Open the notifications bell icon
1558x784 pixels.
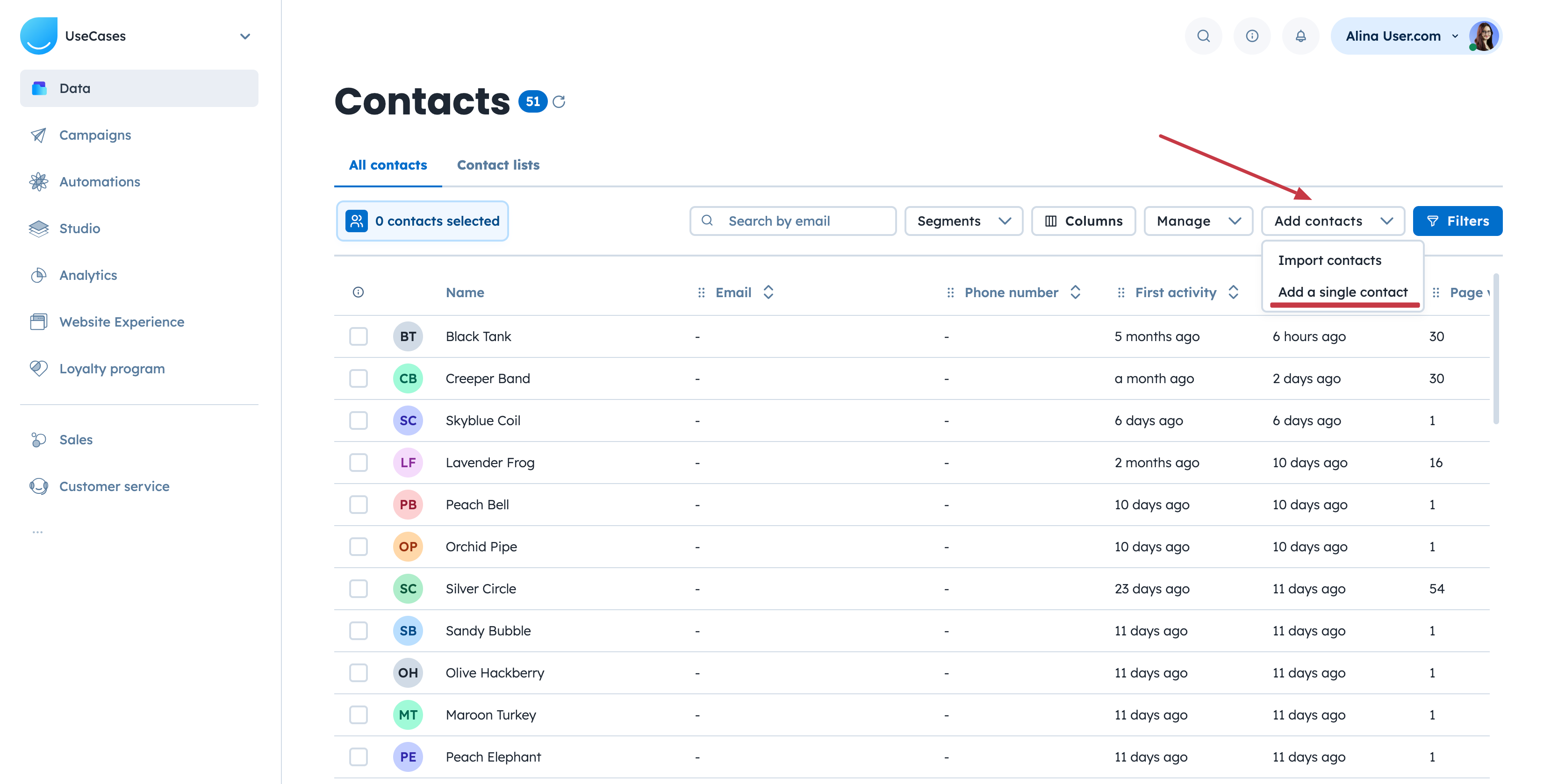coord(1300,36)
